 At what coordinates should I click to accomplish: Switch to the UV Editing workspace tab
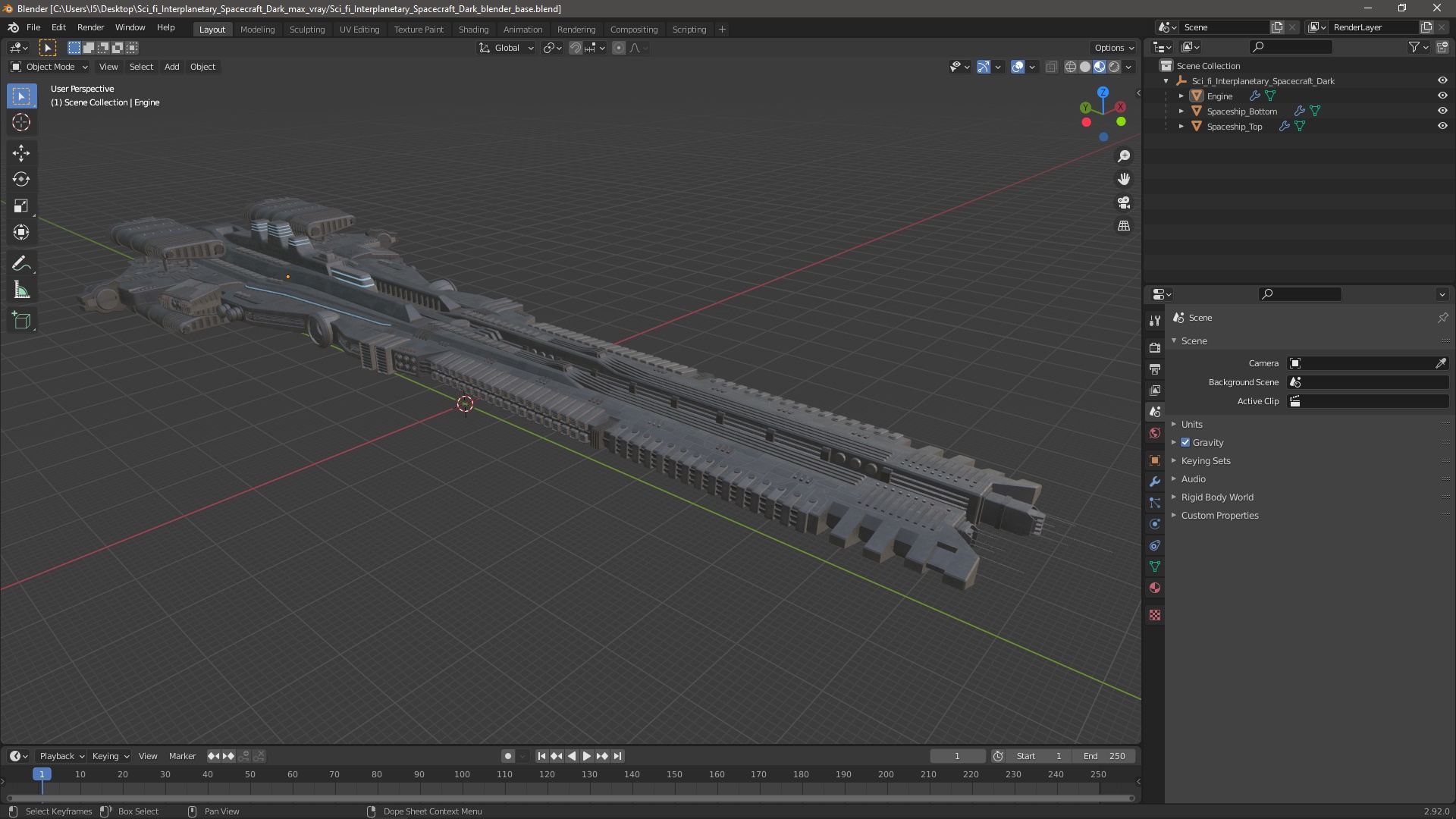[359, 30]
